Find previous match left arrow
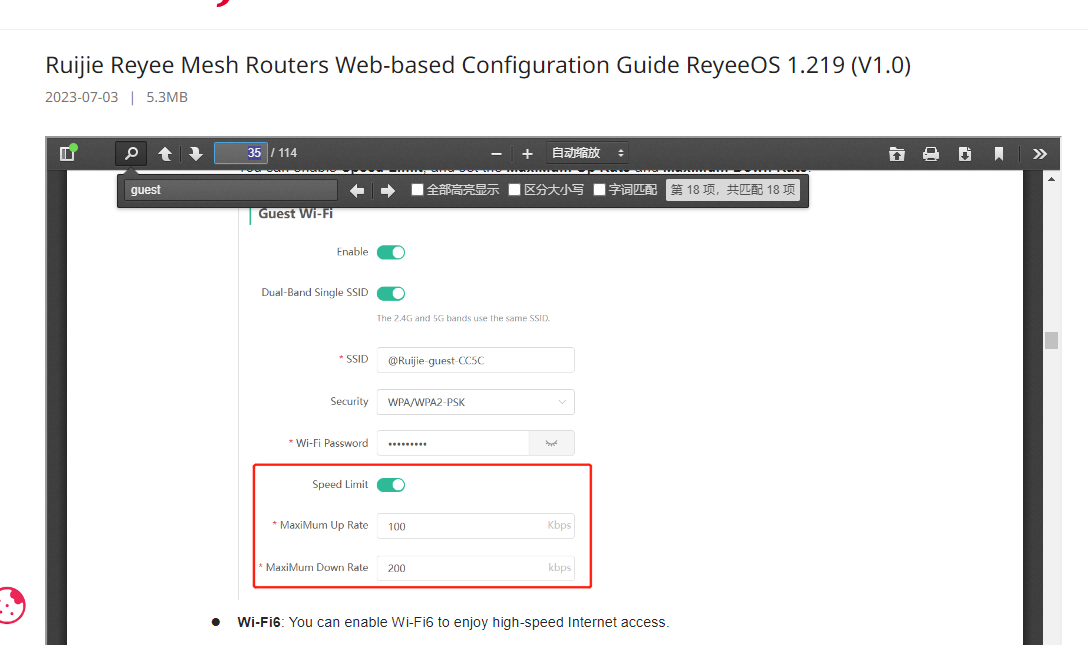This screenshot has height=645, width=1088. [357, 190]
